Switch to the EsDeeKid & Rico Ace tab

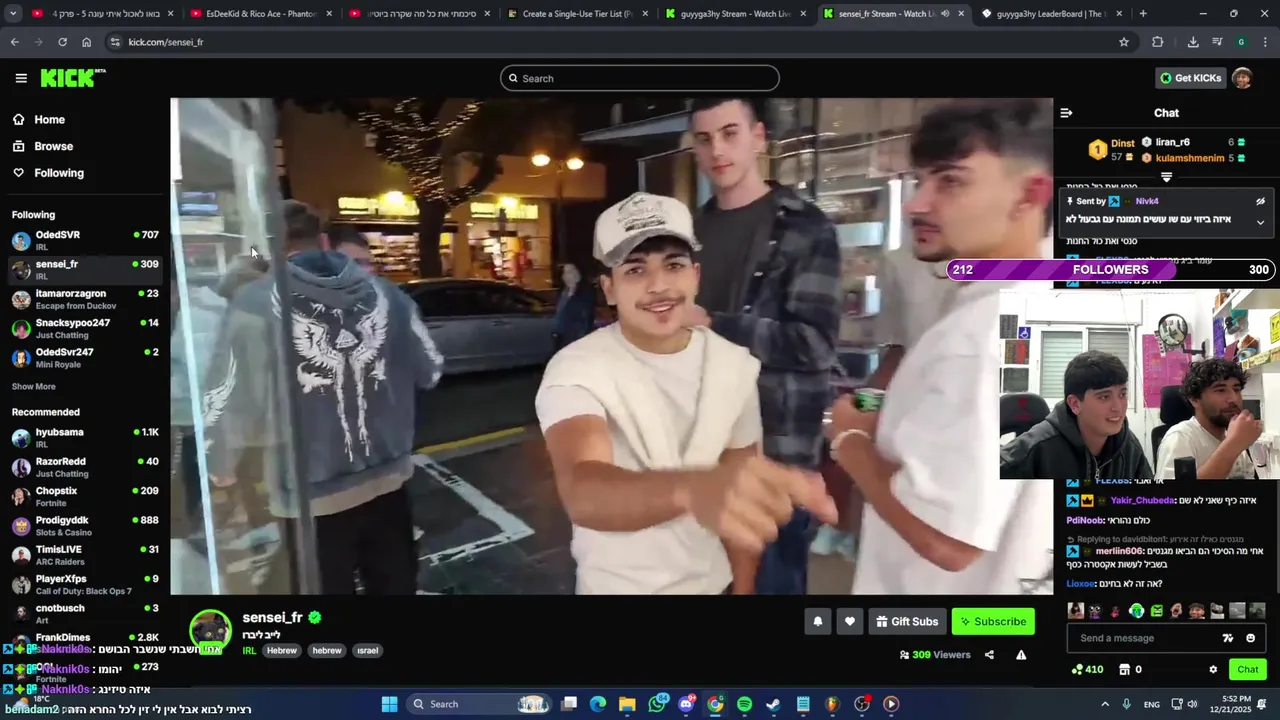pyautogui.click(x=261, y=14)
